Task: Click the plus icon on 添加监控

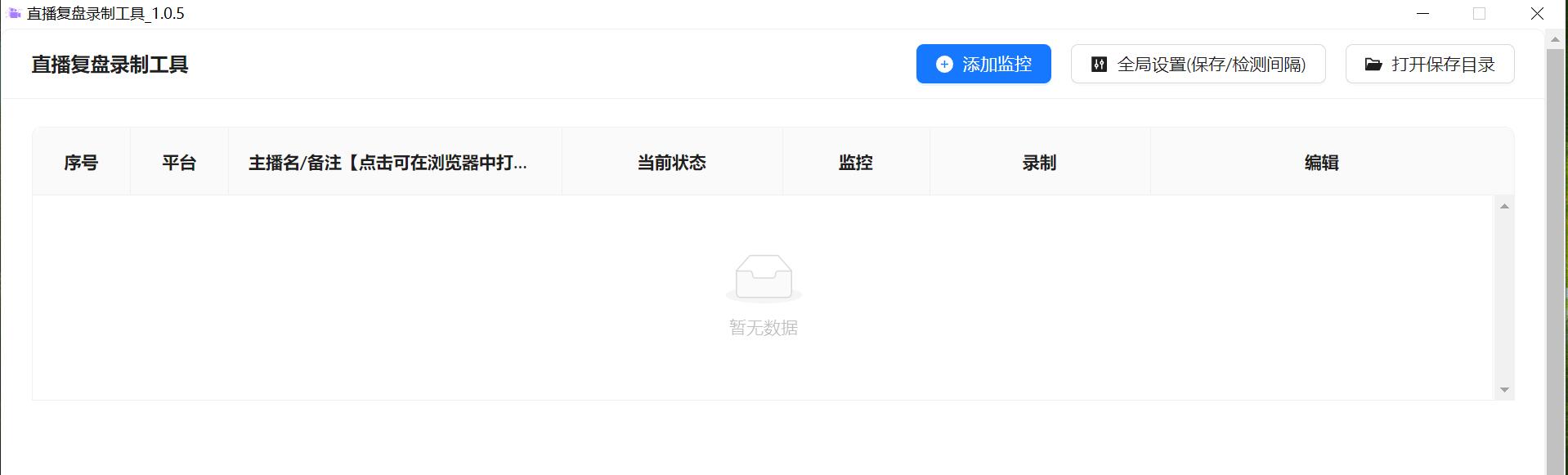Action: tap(944, 65)
